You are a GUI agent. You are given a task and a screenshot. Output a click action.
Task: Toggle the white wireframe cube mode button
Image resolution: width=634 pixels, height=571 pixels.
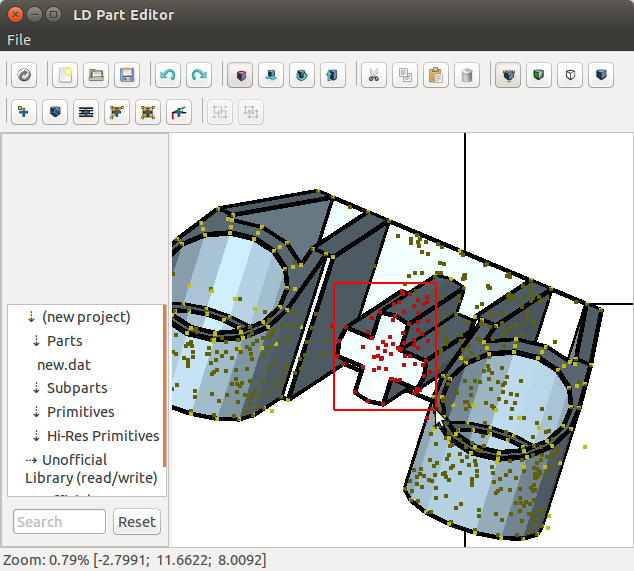point(570,75)
